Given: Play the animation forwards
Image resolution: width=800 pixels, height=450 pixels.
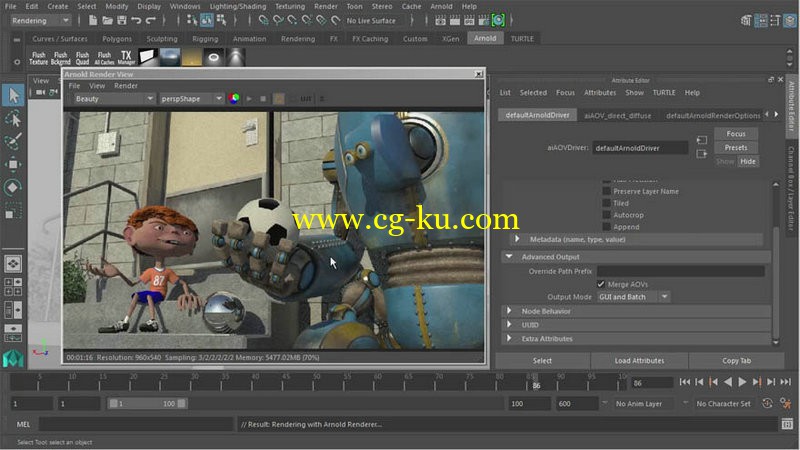Looking at the screenshot, I should click(742, 382).
